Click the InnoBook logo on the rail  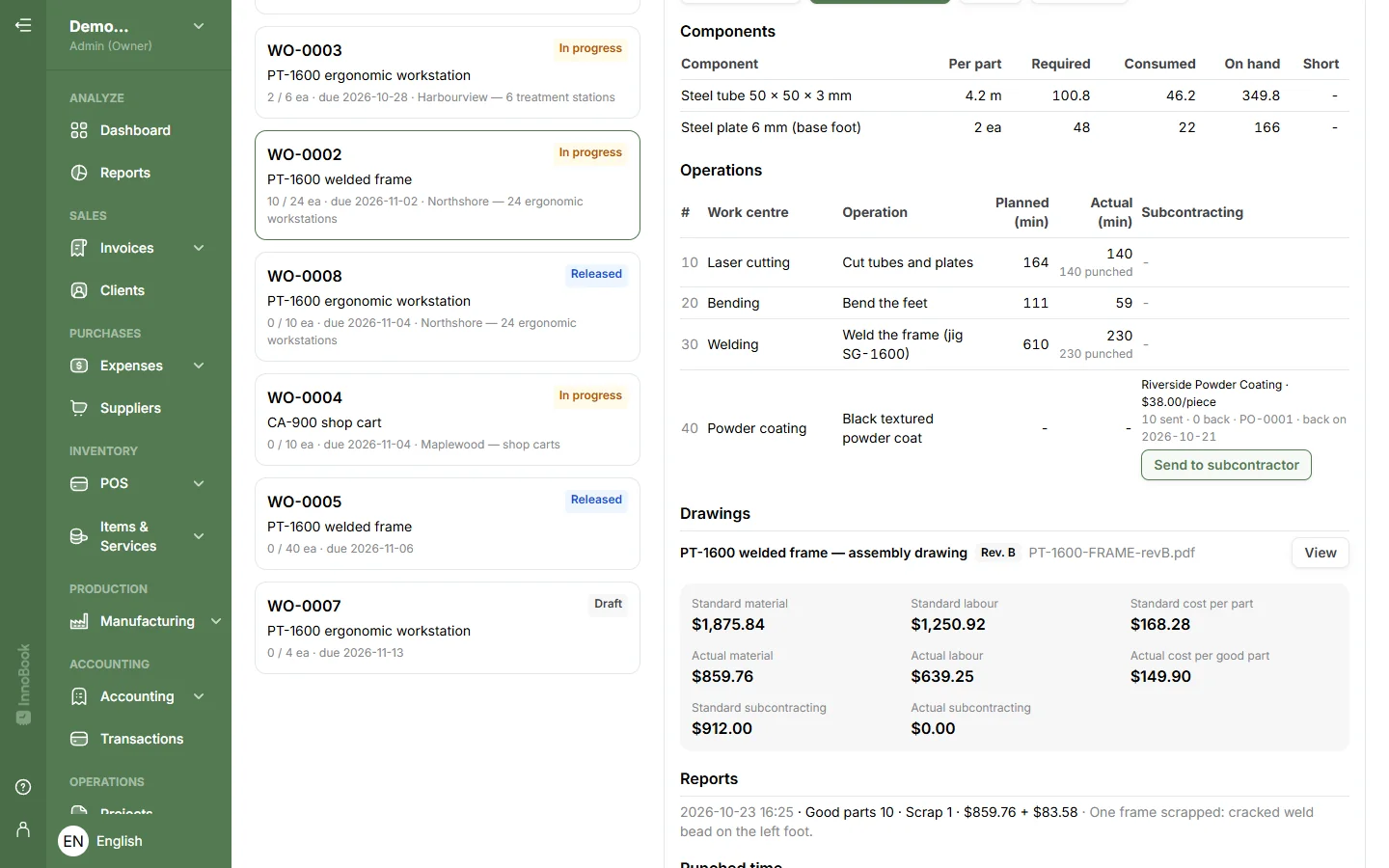click(23, 685)
